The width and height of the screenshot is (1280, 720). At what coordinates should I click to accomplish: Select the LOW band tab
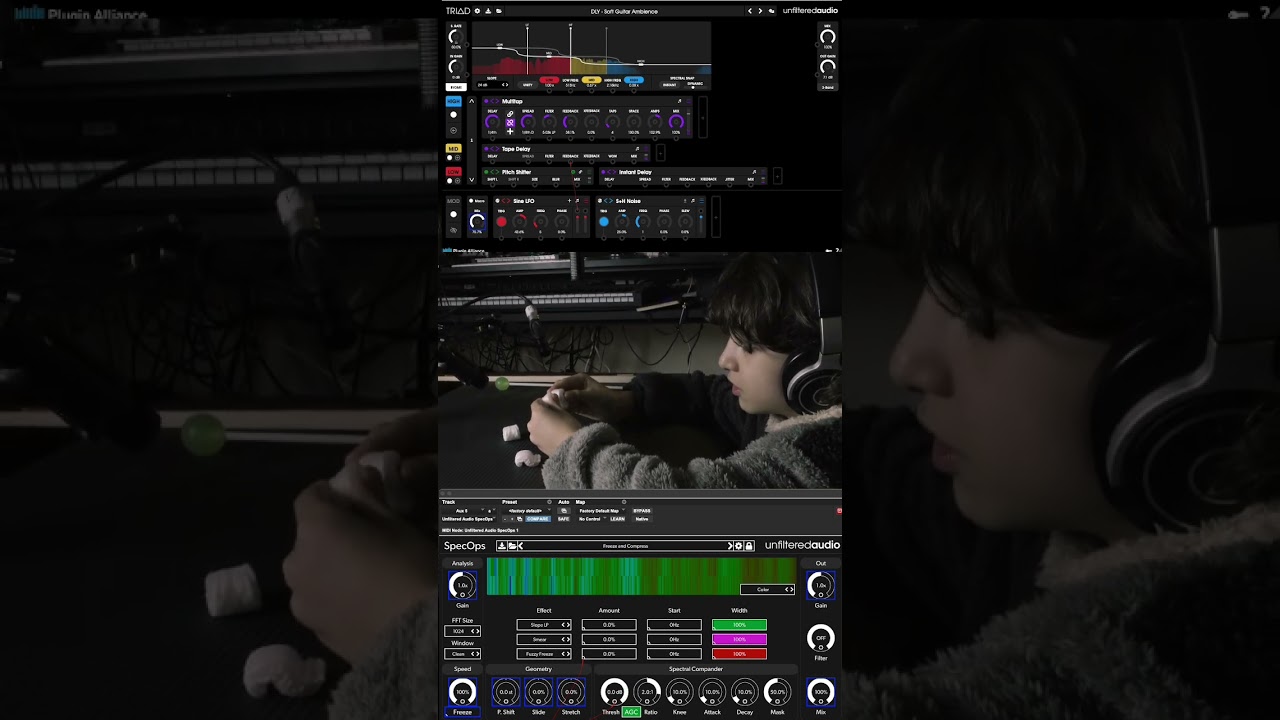click(x=454, y=171)
